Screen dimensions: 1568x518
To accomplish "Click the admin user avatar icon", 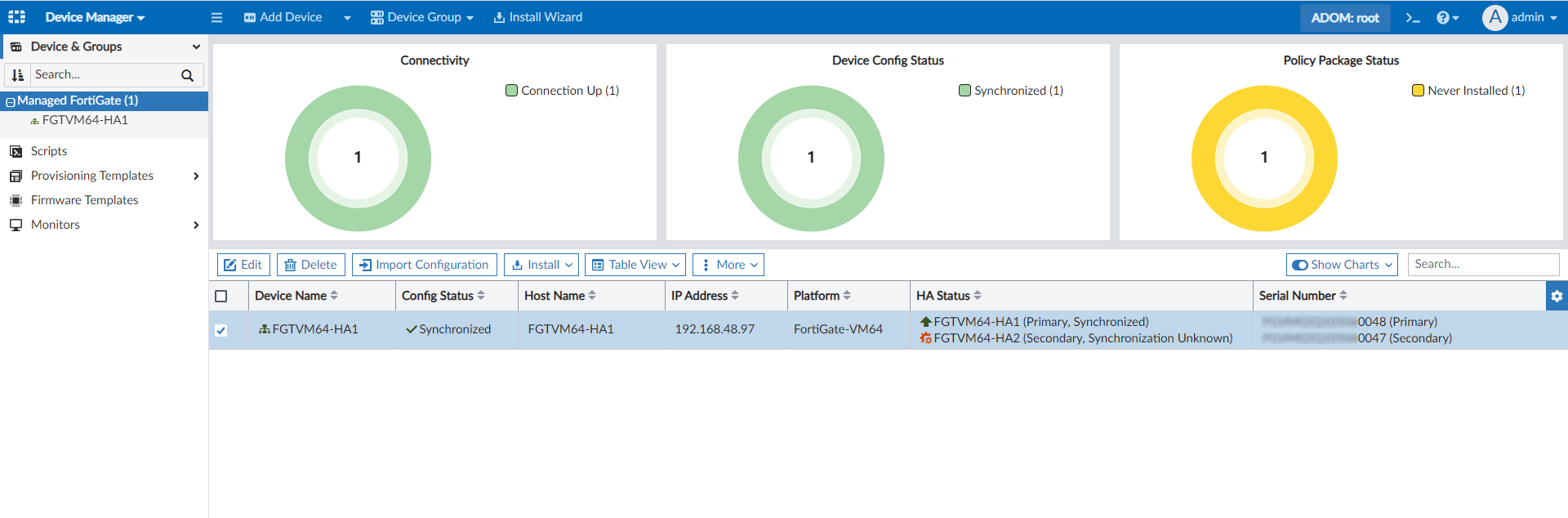I will point(1494,17).
